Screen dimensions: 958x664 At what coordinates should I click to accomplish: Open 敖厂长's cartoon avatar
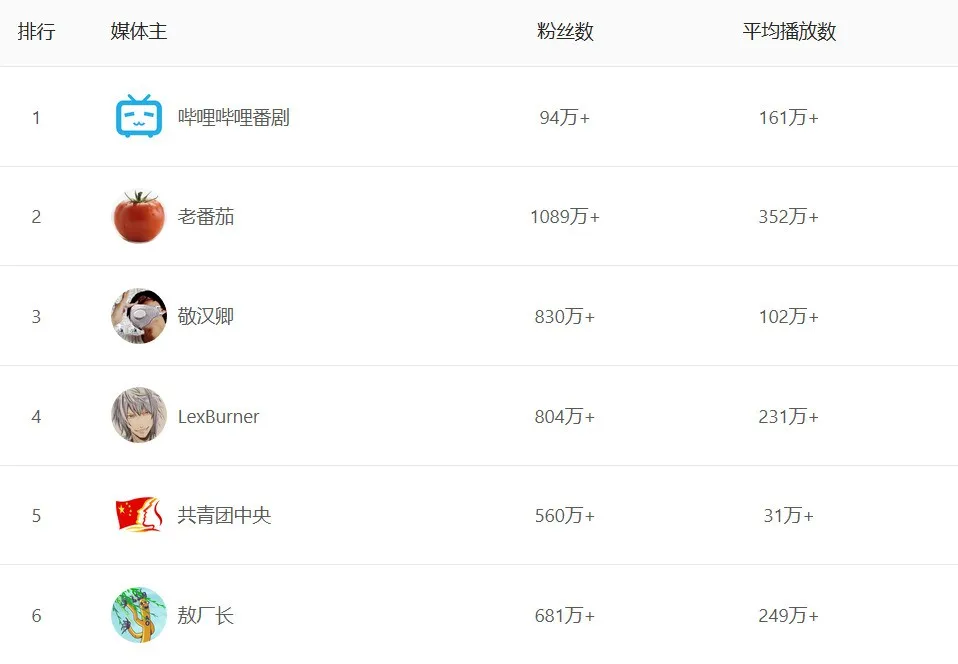(x=138, y=615)
